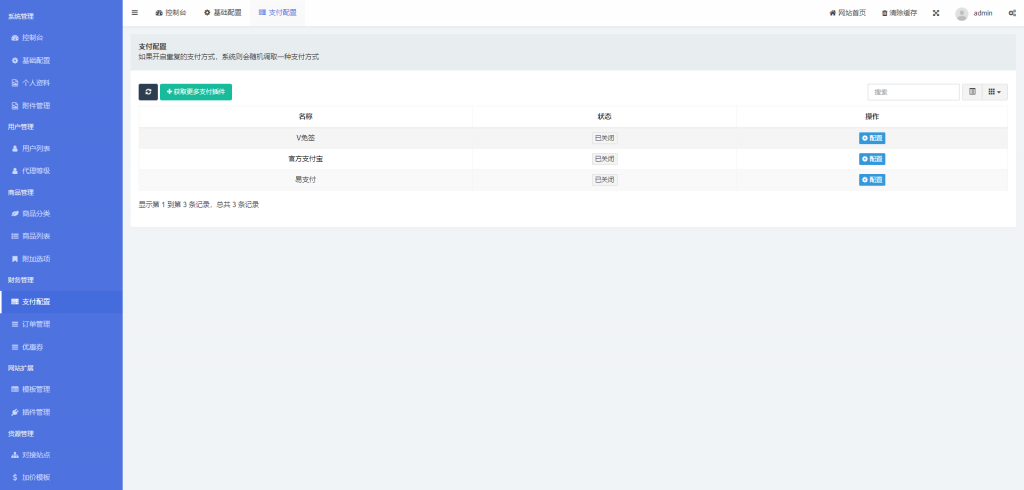Select the 官方支付宝 name cell

tap(306, 159)
